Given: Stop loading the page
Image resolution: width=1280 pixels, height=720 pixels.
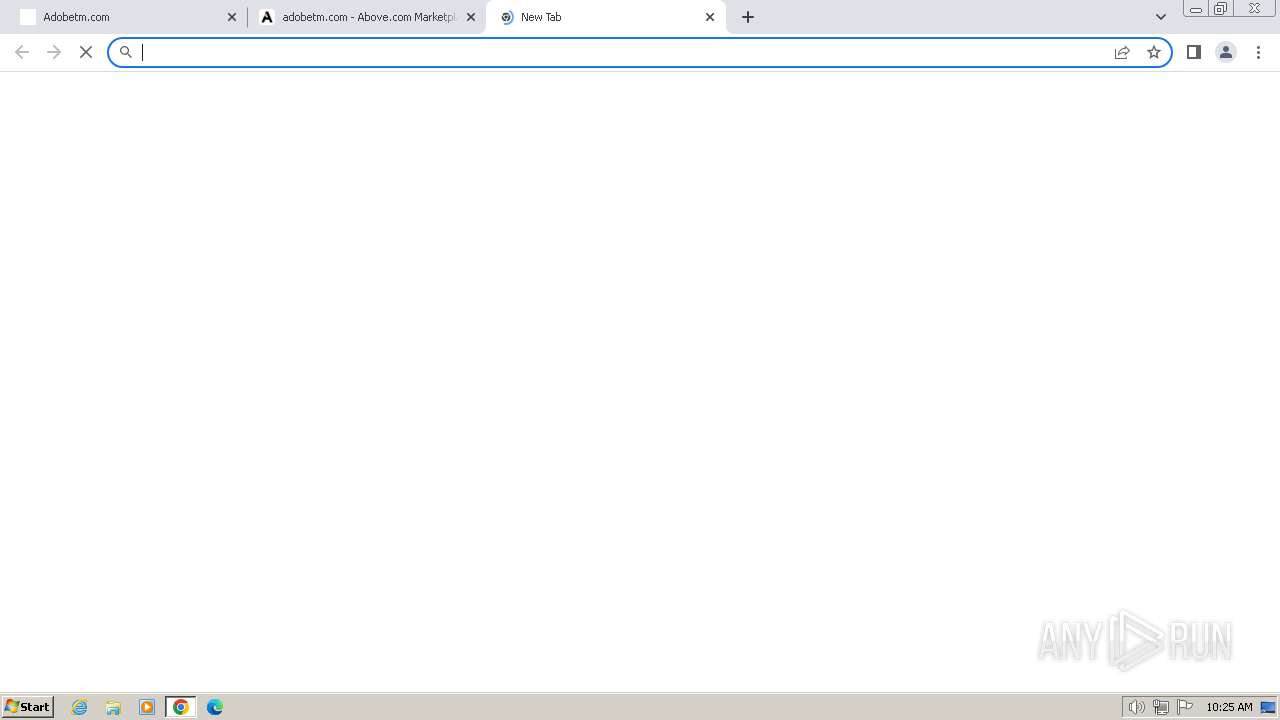Looking at the screenshot, I should (86, 52).
